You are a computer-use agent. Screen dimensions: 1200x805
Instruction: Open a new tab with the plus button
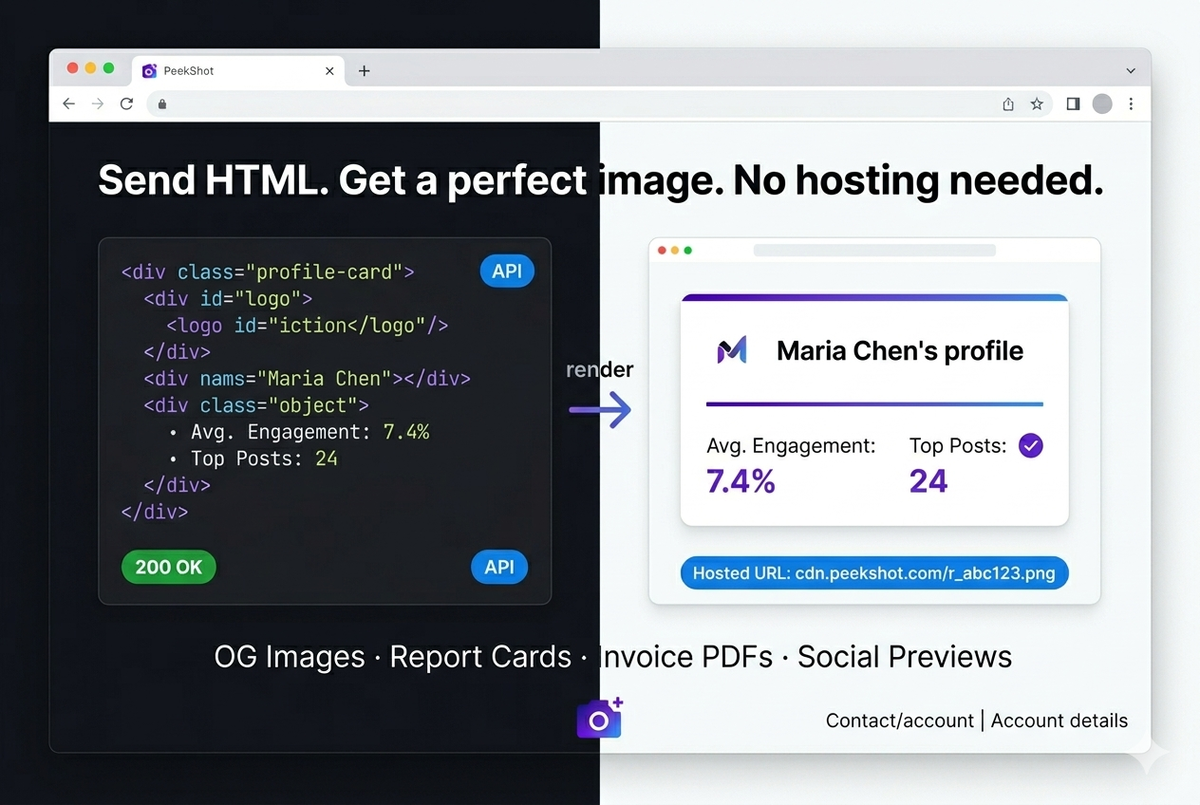tap(363, 70)
